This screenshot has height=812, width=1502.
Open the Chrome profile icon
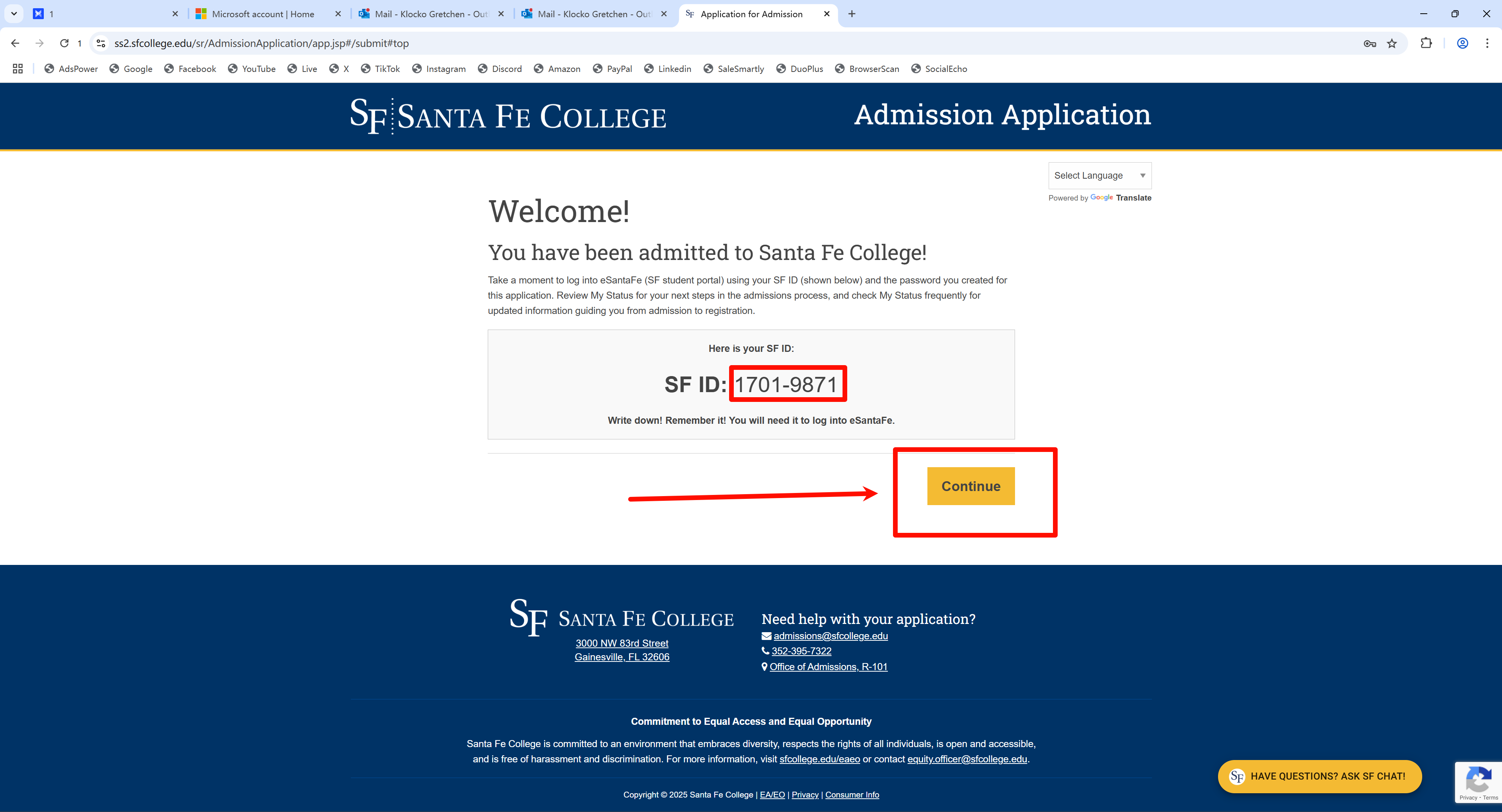1462,43
